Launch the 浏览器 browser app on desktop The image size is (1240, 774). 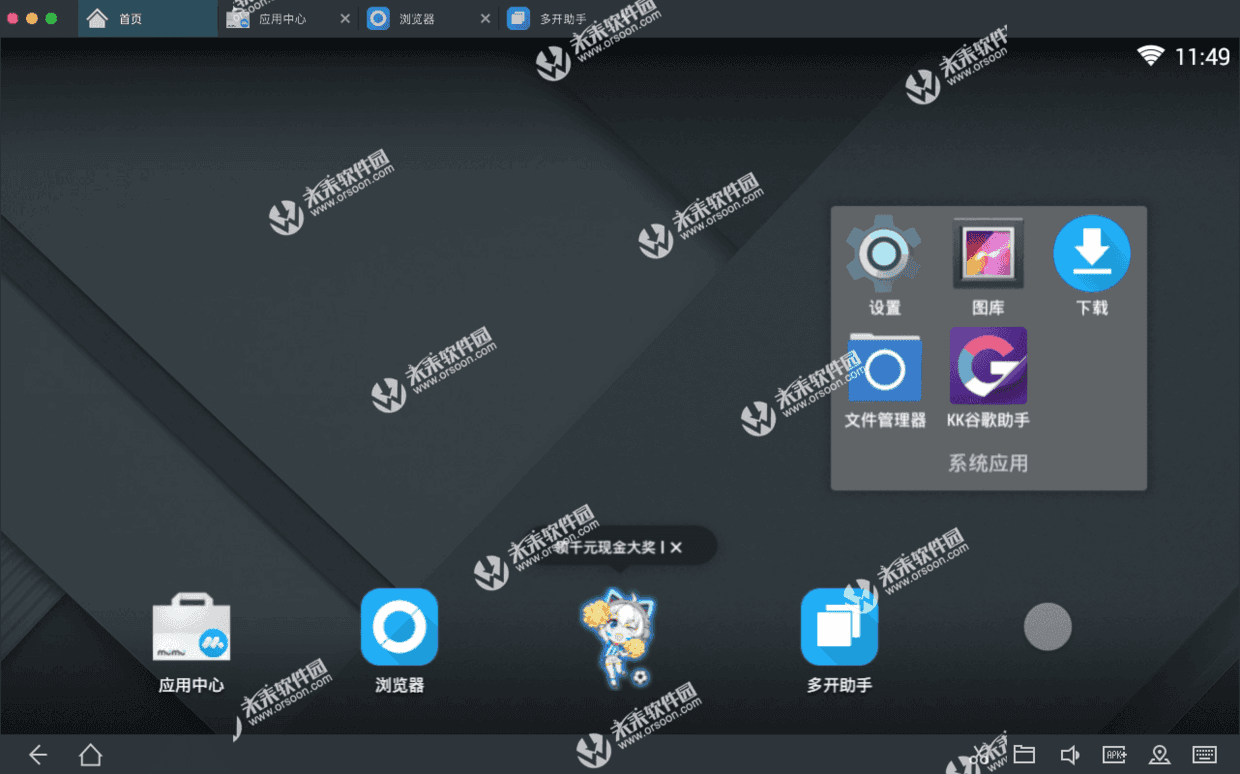[399, 627]
